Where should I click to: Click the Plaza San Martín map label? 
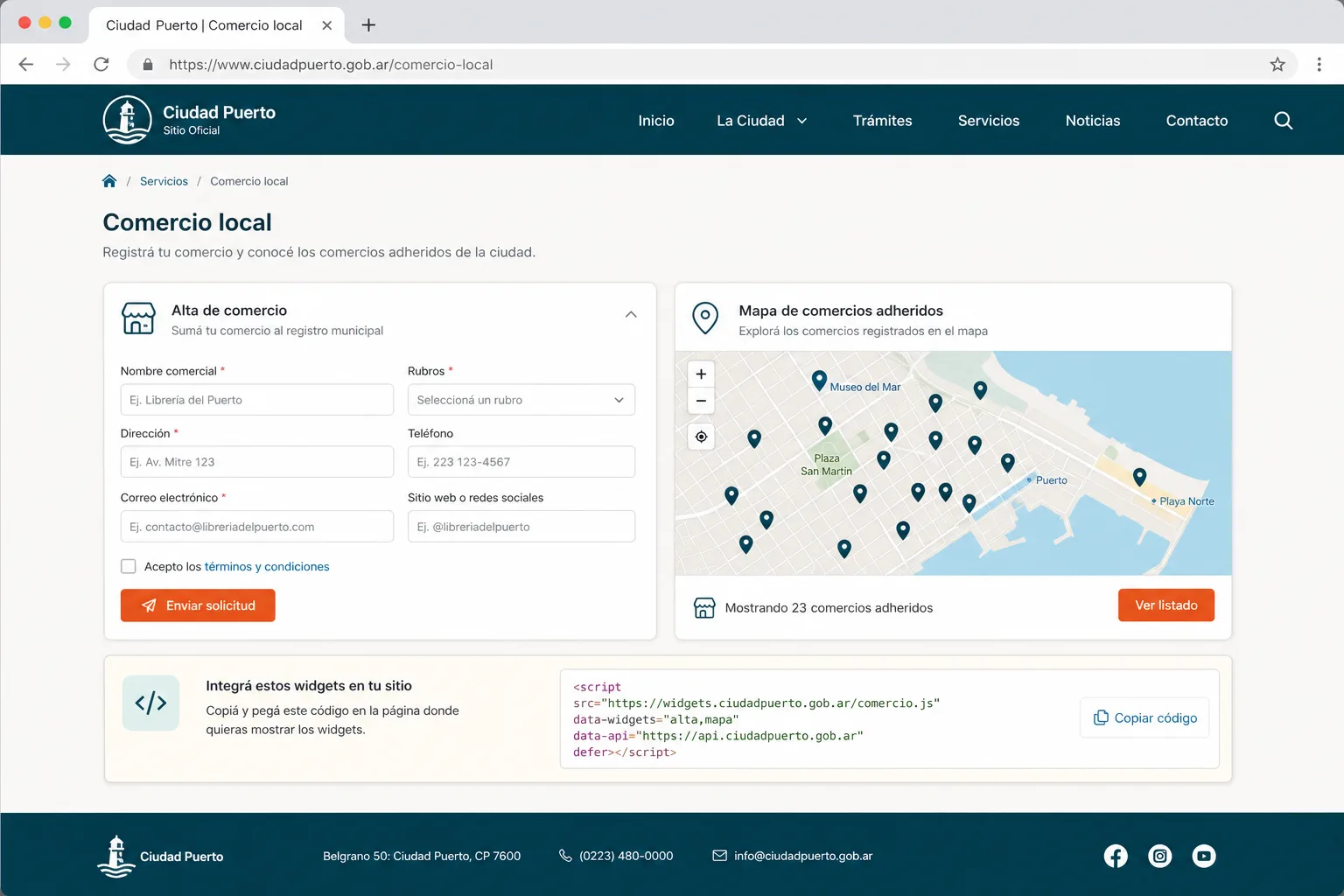[826, 465]
